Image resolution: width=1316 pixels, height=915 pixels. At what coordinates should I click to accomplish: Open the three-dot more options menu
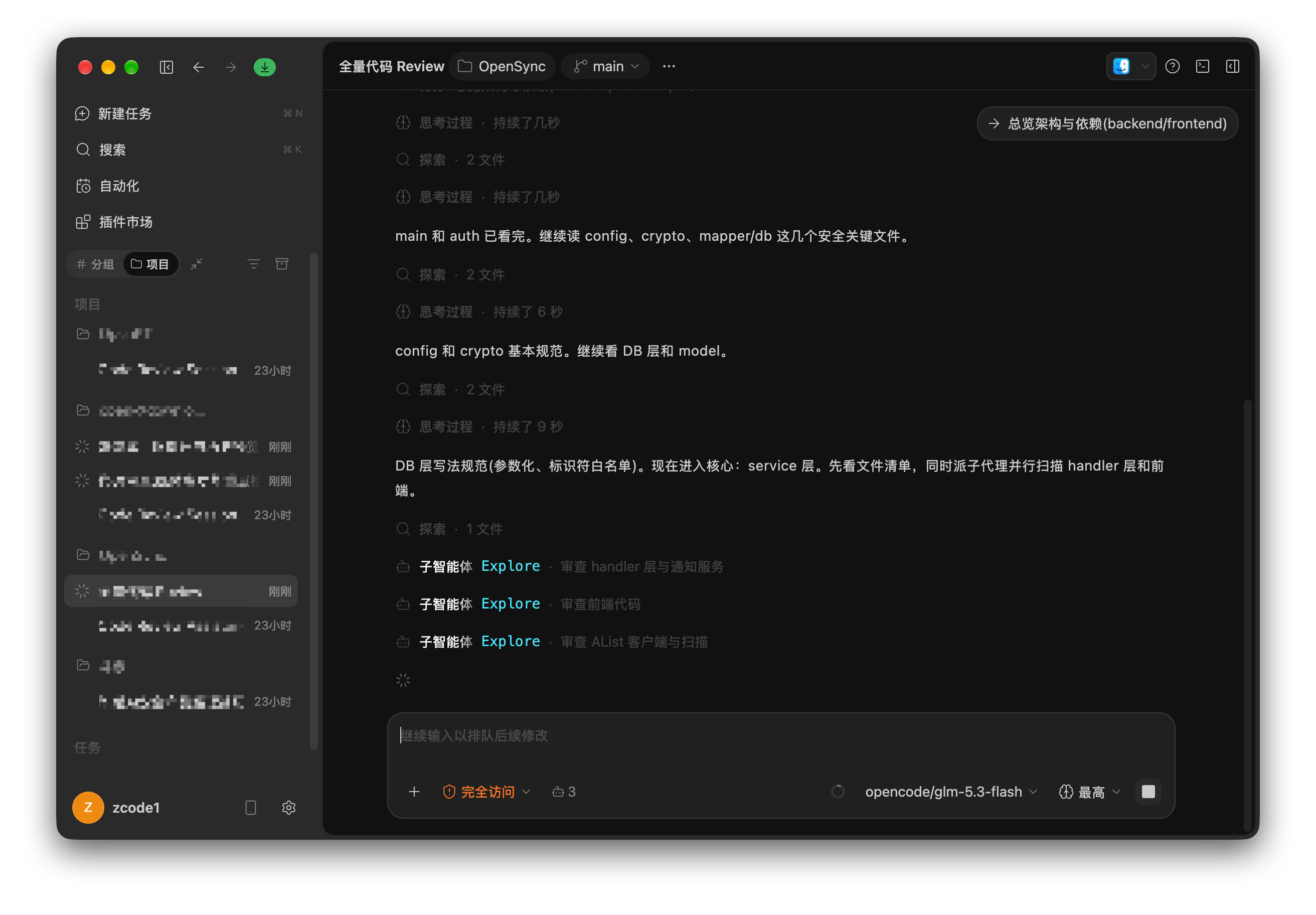coord(669,67)
